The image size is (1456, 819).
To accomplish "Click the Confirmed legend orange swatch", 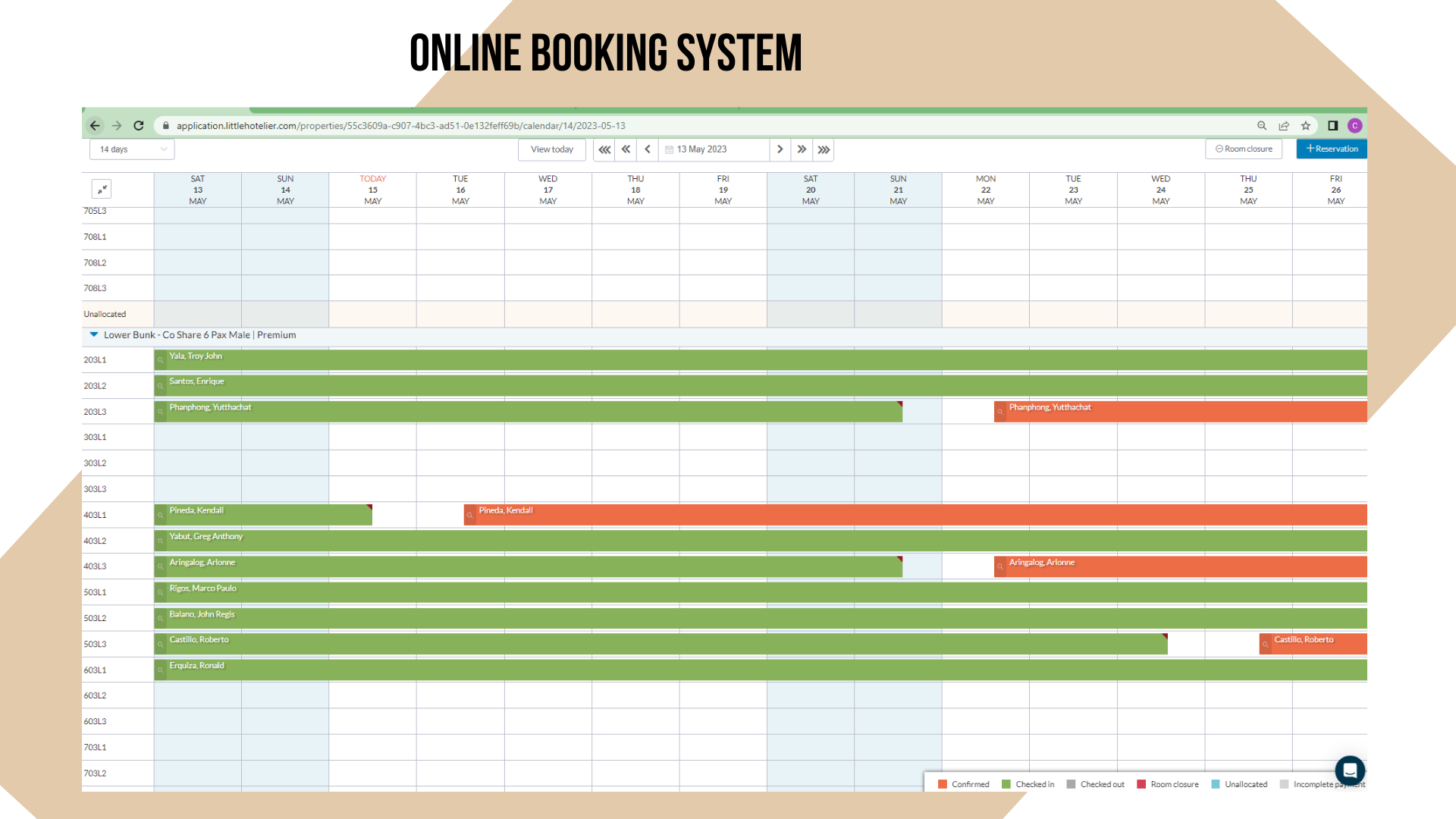I will 943,784.
